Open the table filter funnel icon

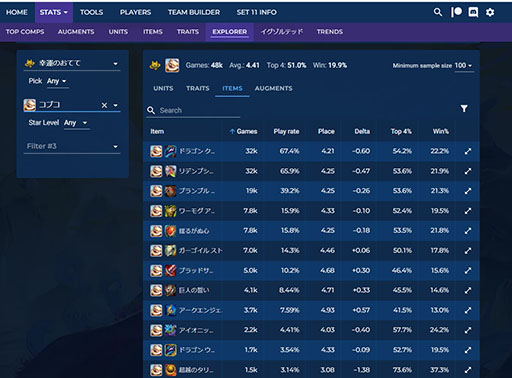(464, 108)
